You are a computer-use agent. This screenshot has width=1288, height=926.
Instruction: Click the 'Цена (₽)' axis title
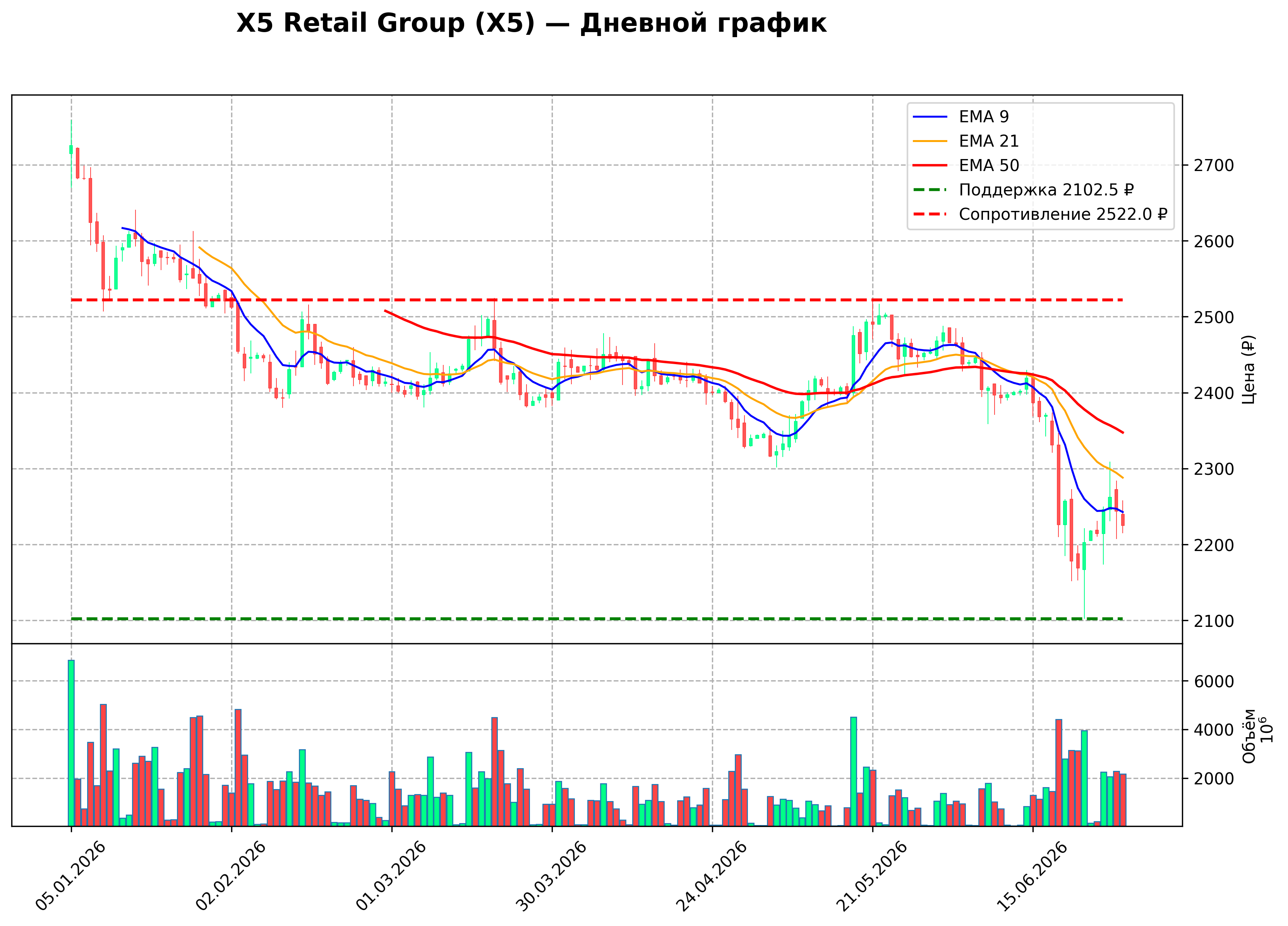click(x=1248, y=370)
